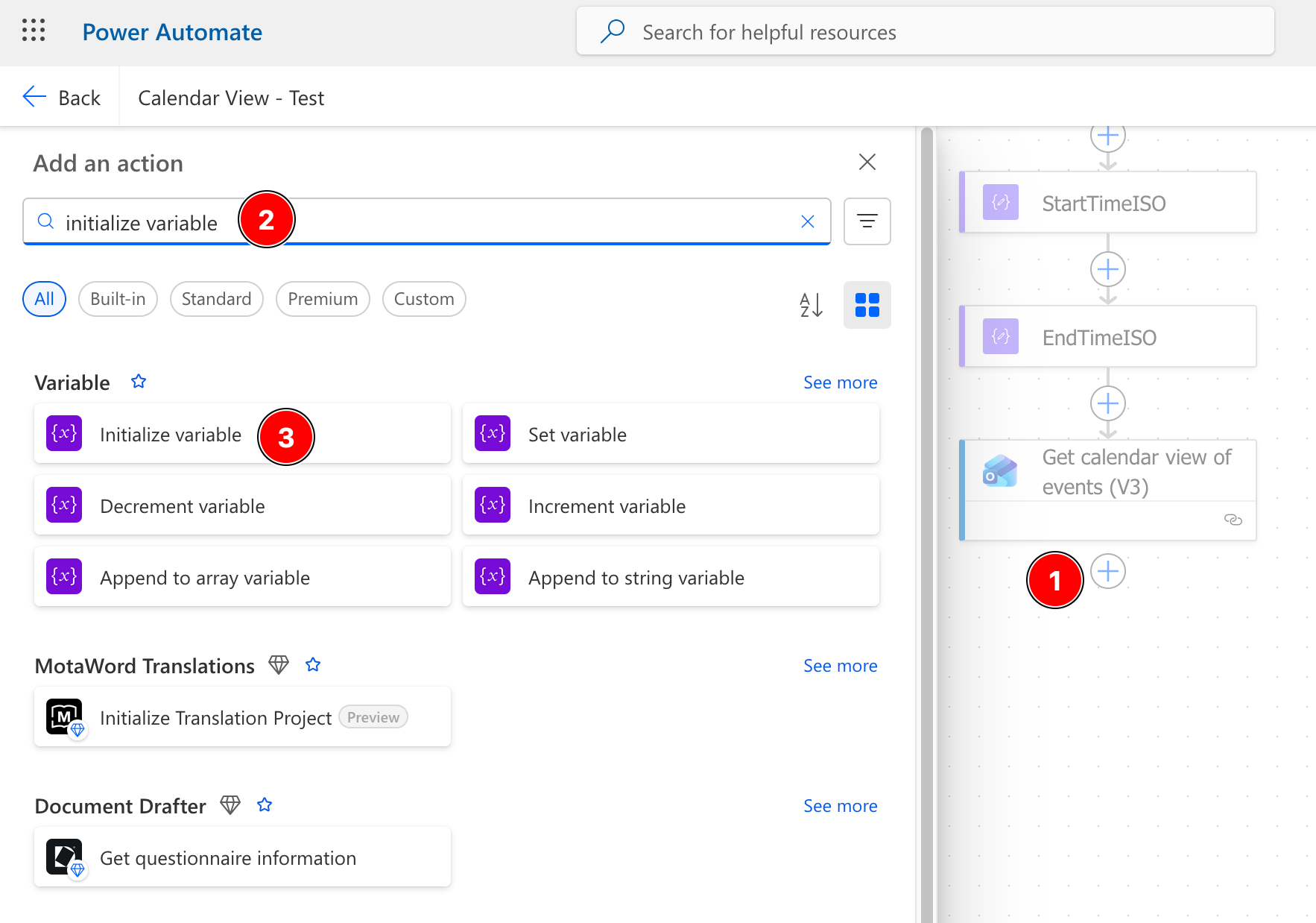
Task: Click the Power Automate home link
Action: (172, 32)
